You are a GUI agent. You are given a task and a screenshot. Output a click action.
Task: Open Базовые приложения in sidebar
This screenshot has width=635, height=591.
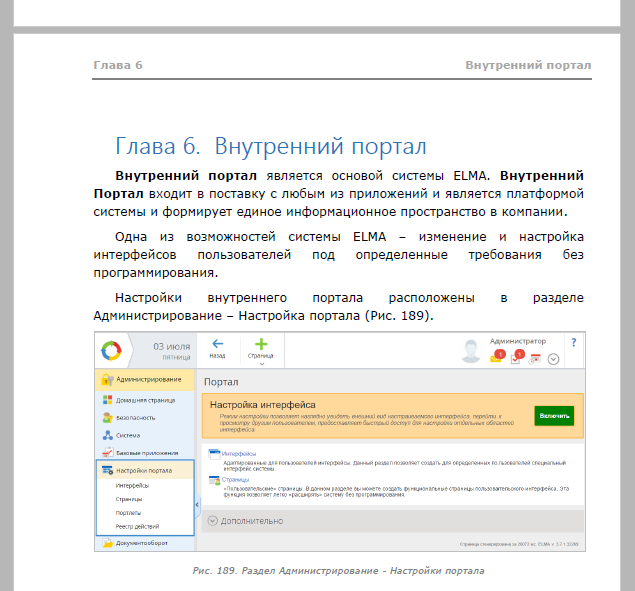(x=145, y=453)
